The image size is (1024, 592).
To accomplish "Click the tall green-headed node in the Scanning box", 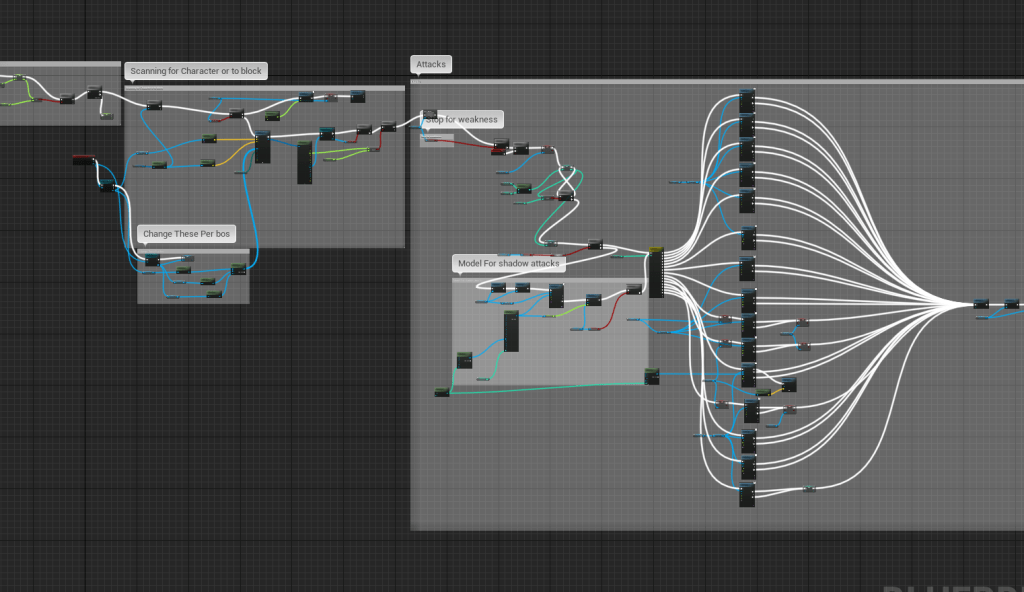I will click(x=304, y=163).
